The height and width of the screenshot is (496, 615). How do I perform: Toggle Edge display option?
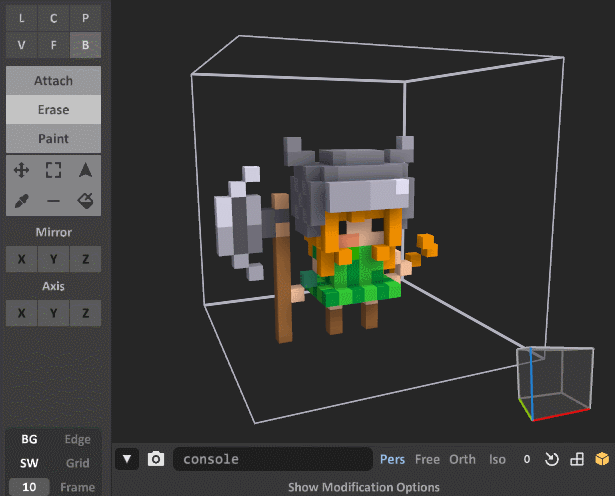click(x=78, y=440)
